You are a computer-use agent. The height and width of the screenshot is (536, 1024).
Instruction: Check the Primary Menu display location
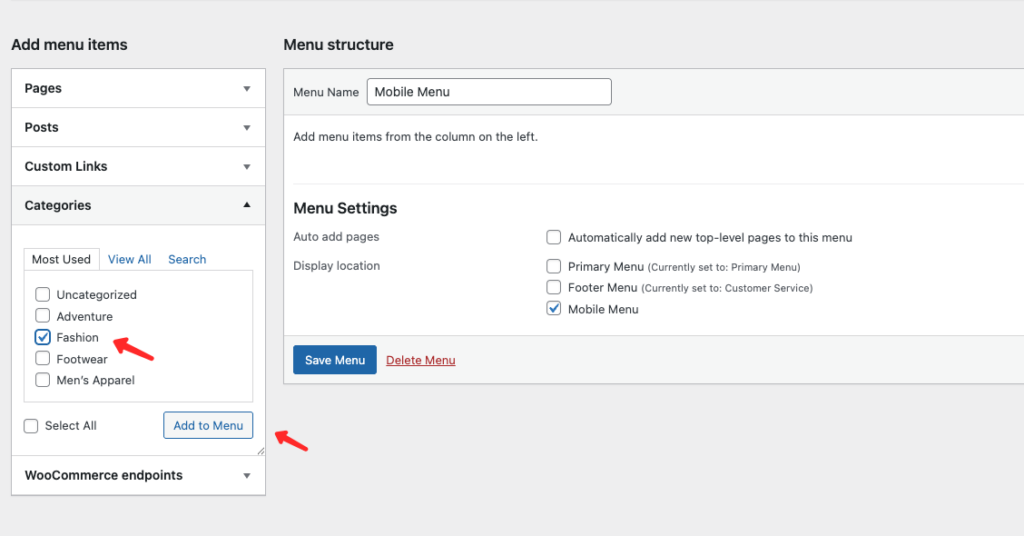(554, 267)
